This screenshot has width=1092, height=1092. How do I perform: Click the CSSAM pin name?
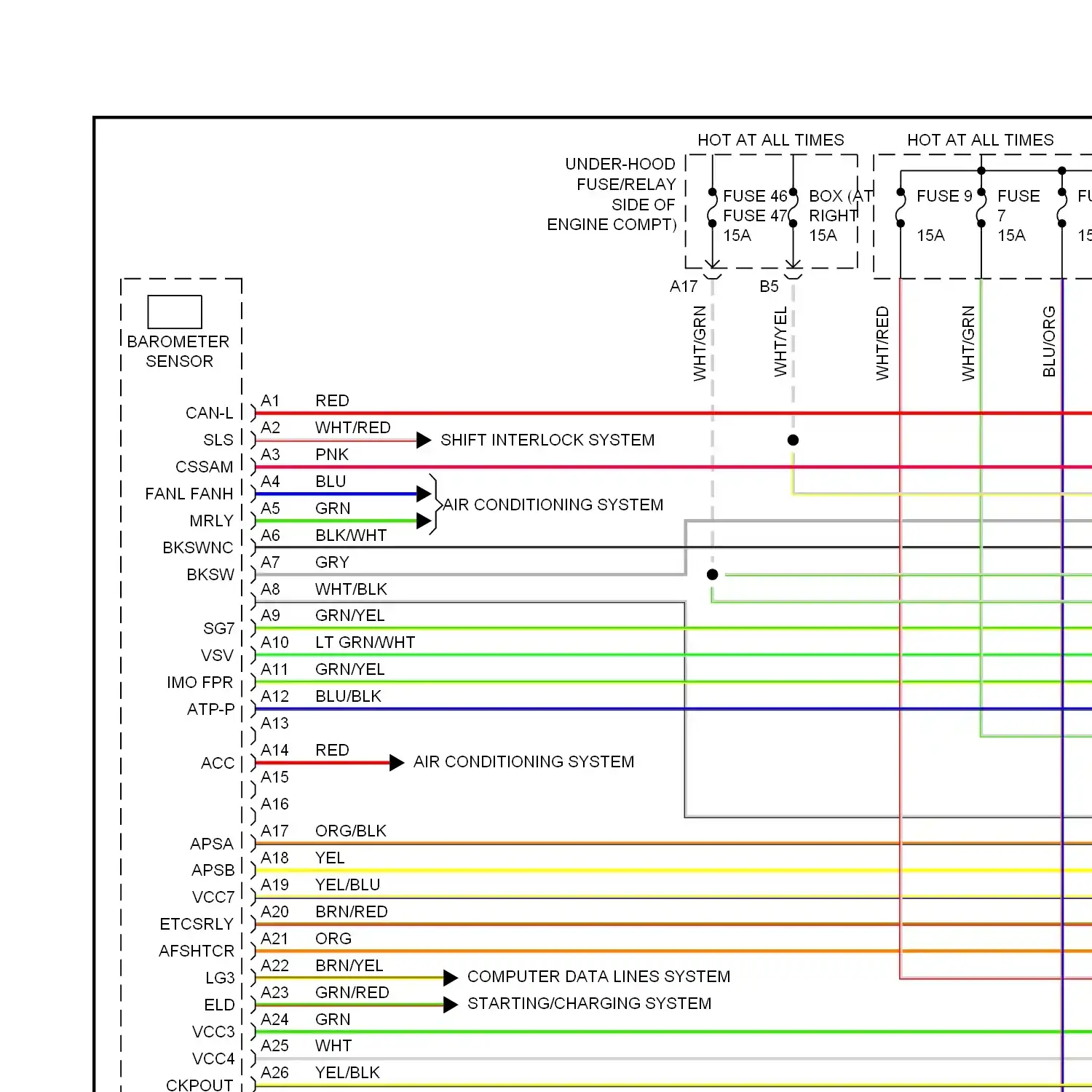(205, 467)
